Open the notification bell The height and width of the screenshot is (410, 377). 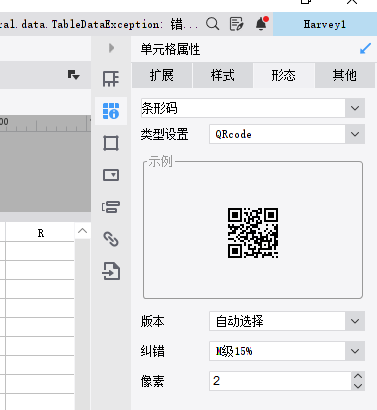261,24
